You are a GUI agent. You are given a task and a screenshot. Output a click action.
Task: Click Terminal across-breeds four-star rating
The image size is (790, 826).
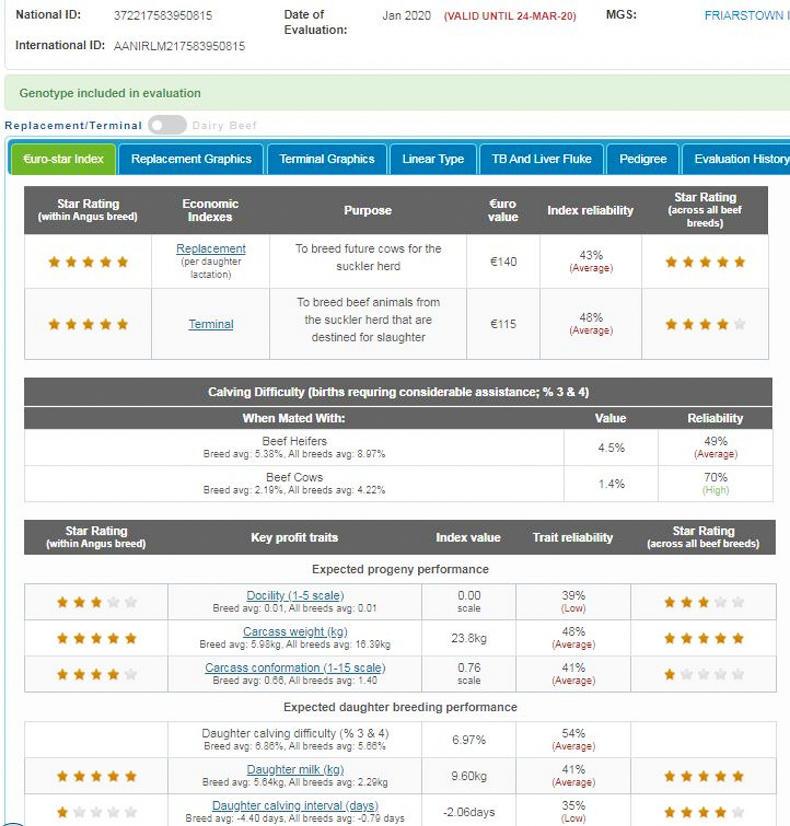(x=705, y=324)
